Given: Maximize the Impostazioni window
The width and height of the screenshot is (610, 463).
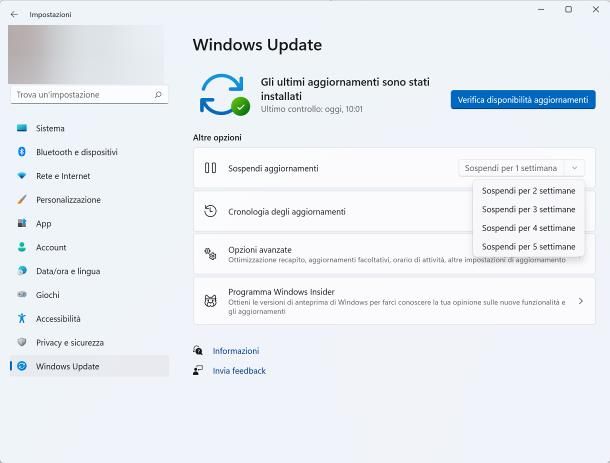Looking at the screenshot, I should [568, 9].
